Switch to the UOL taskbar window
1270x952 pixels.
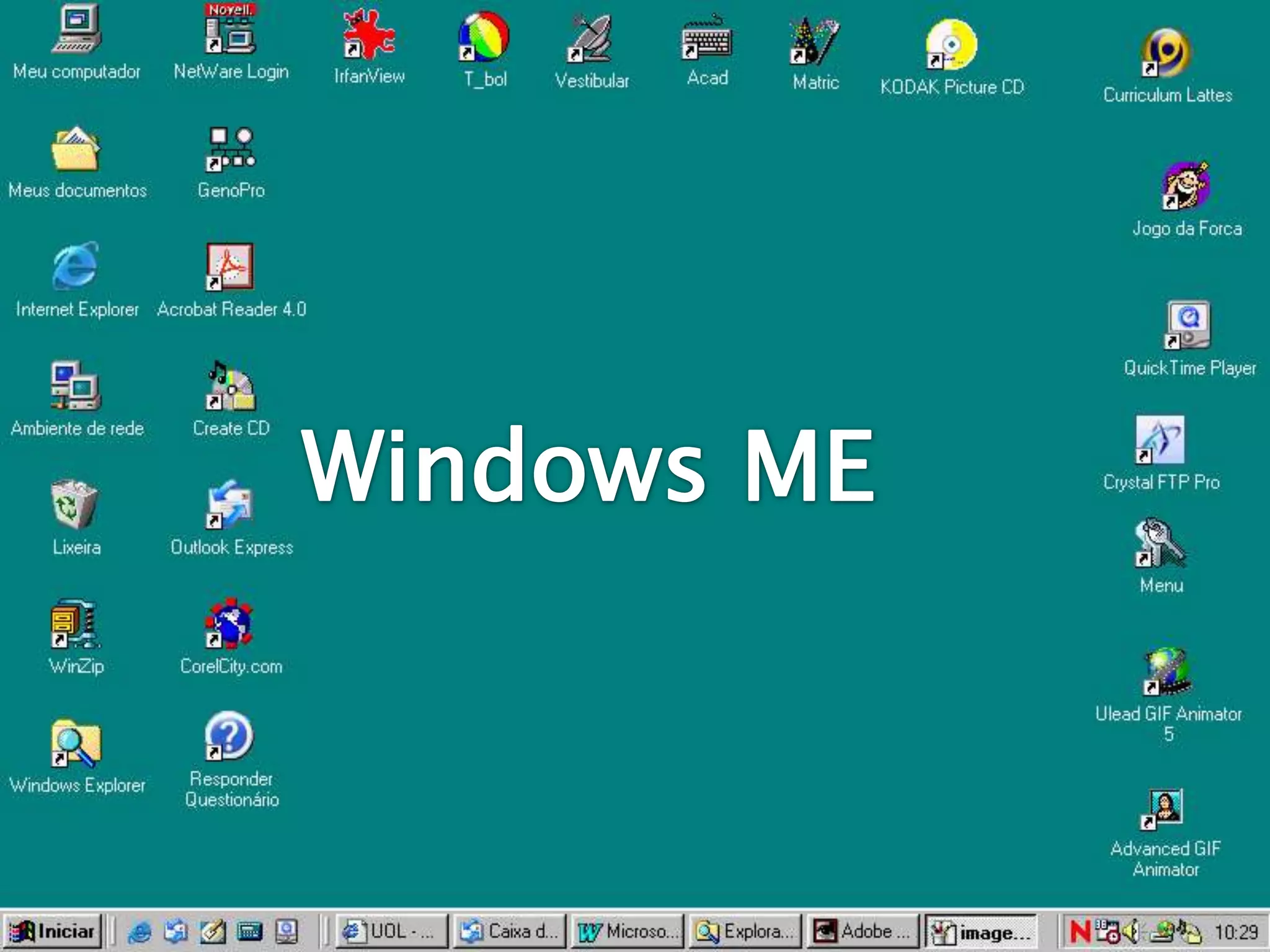click(391, 931)
